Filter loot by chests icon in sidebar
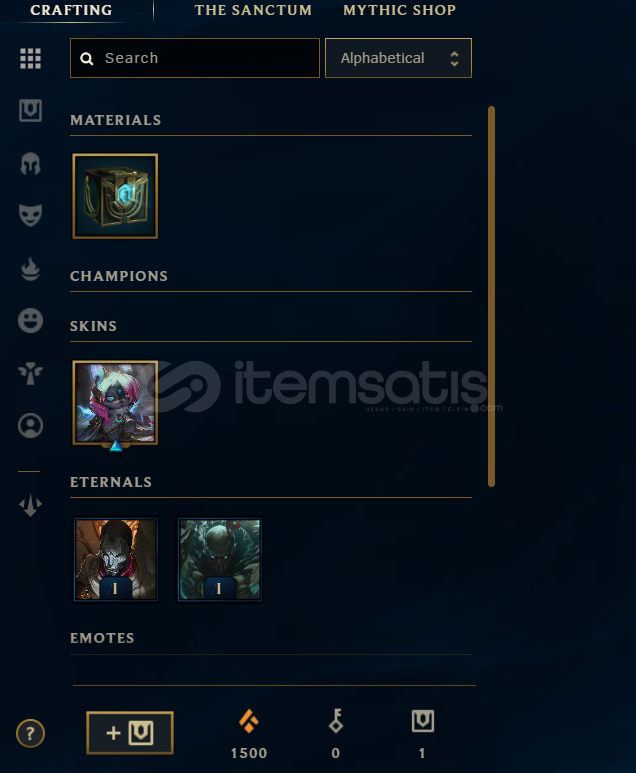The image size is (636, 773). click(x=30, y=110)
